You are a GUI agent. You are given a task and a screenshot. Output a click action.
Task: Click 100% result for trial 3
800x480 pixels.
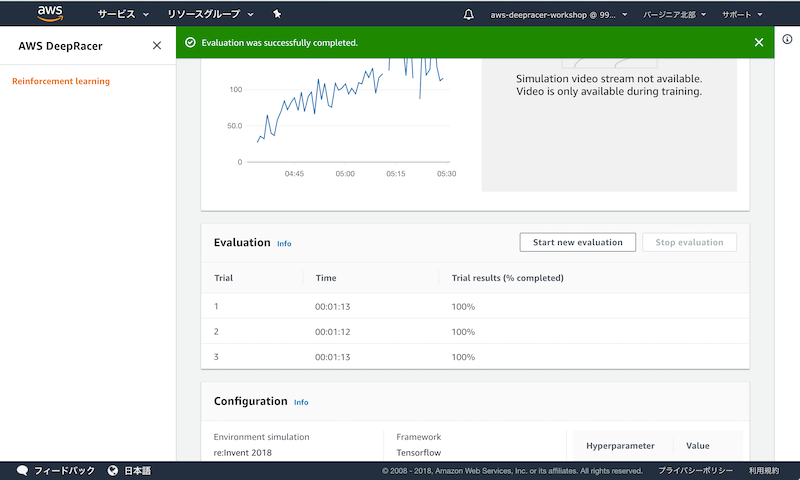pos(463,357)
